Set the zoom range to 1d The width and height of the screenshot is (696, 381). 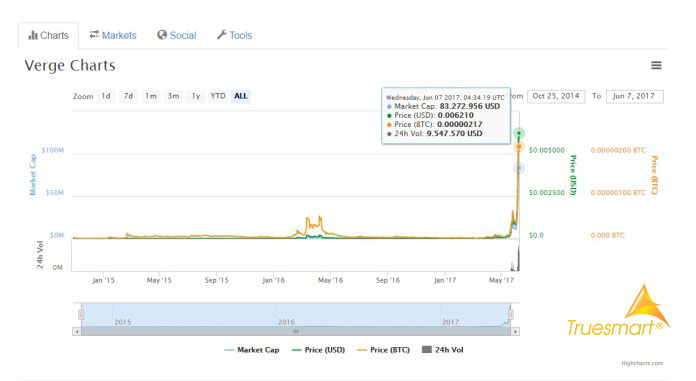pyautogui.click(x=106, y=96)
